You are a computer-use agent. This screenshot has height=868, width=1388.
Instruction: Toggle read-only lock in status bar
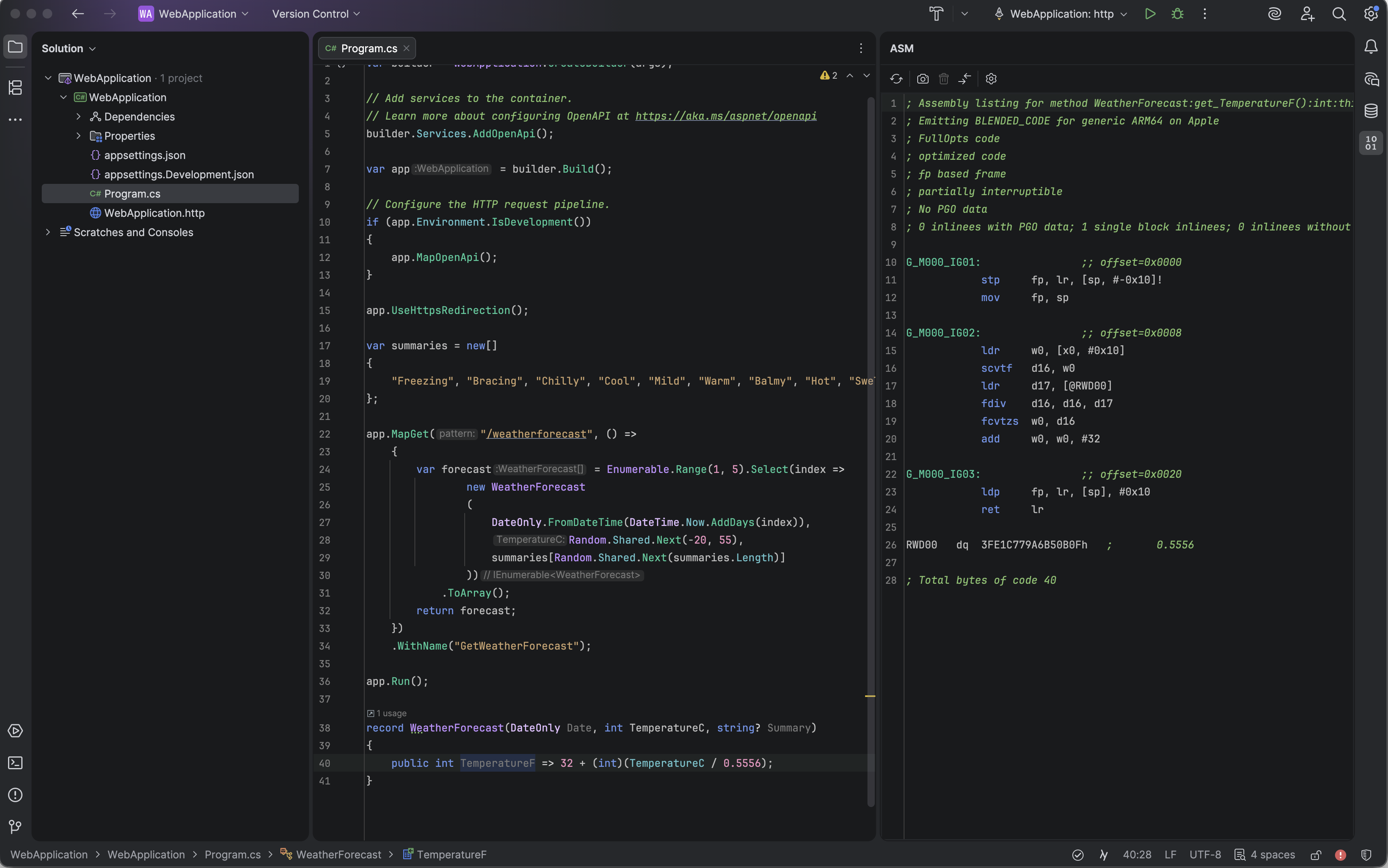(x=1316, y=855)
